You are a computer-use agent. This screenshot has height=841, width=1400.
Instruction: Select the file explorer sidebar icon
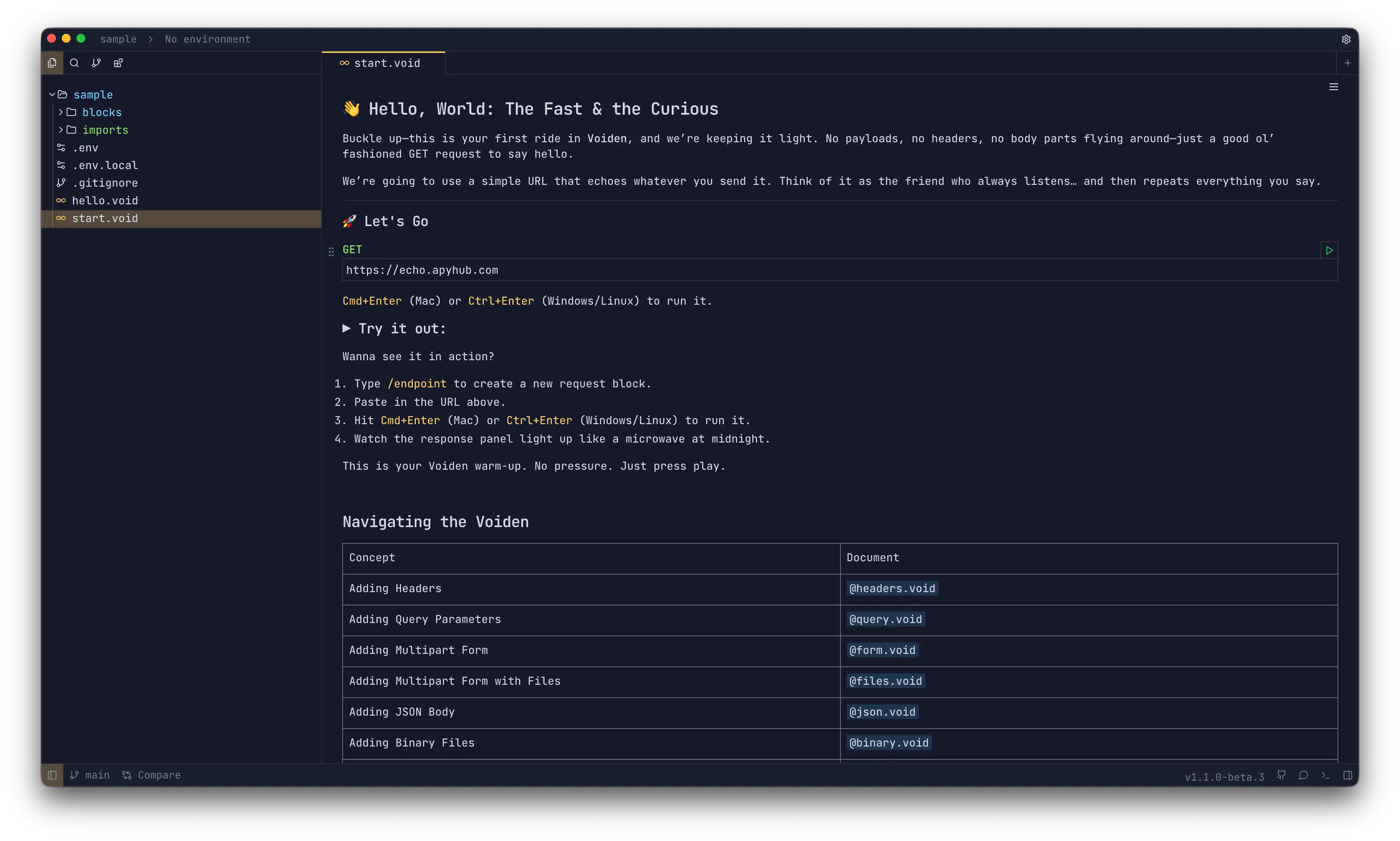(x=52, y=63)
